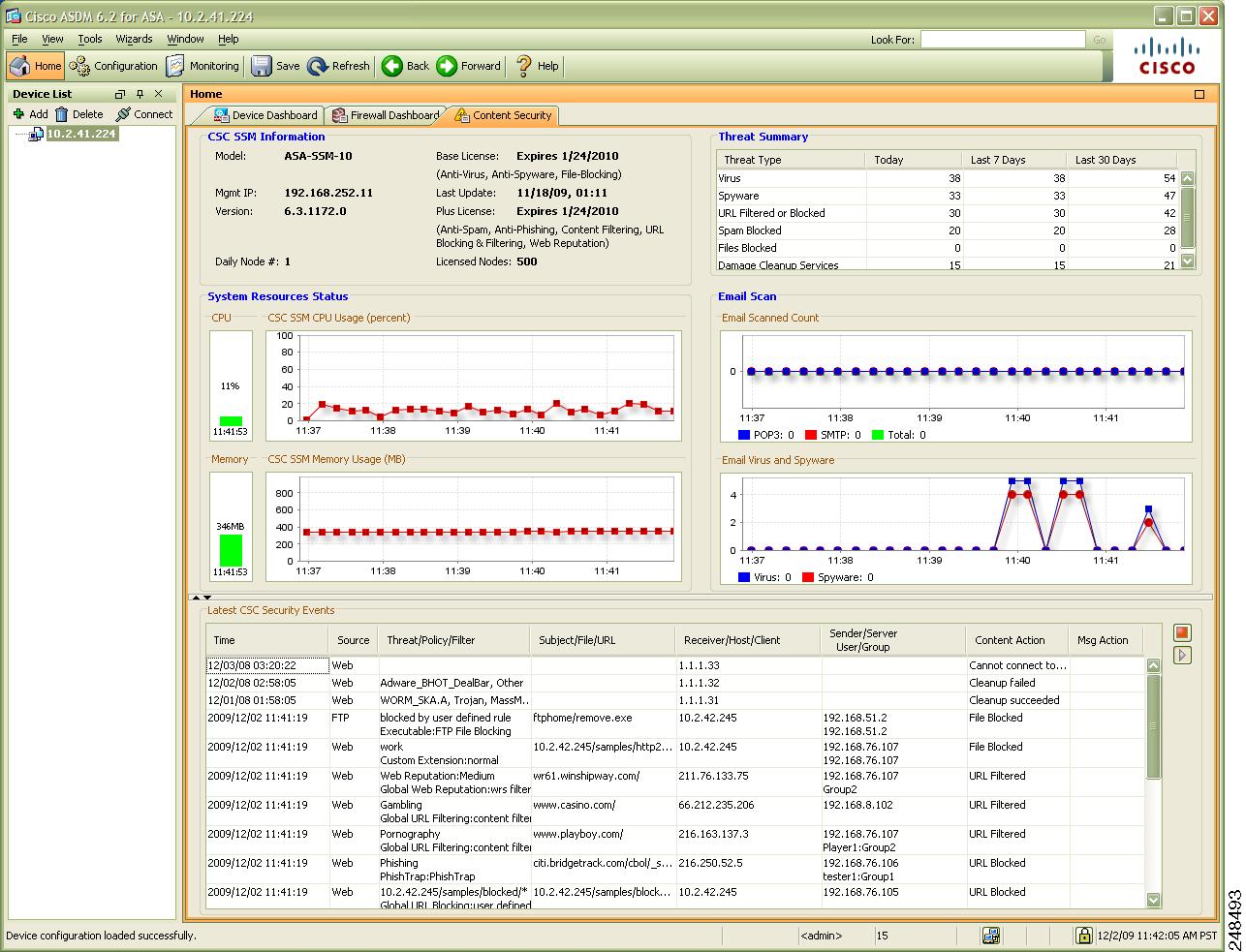Click the Threat Type column header

tap(790, 160)
